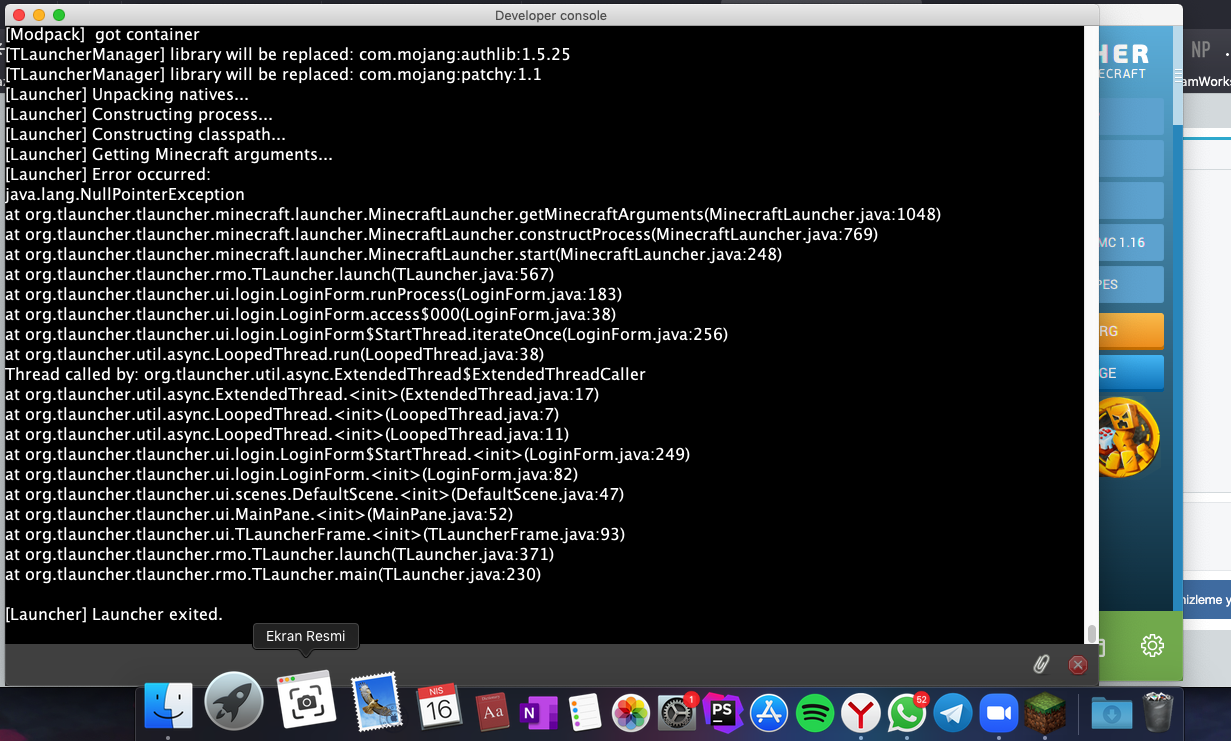Click the PES button in TLauncher sidebar

click(1131, 284)
